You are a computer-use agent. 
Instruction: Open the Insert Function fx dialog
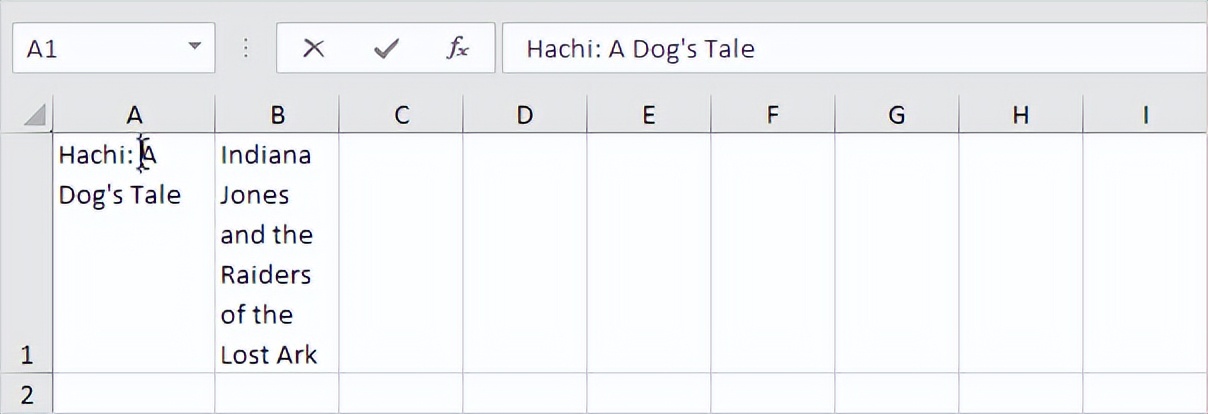[x=457, y=49]
